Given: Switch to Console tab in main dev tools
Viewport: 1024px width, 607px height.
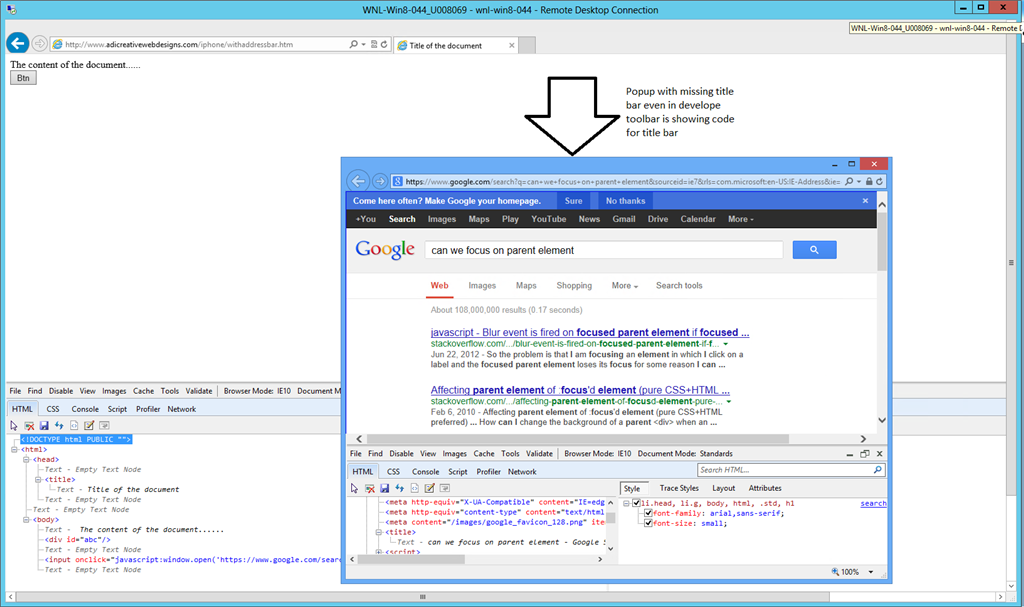Looking at the screenshot, I should [85, 409].
